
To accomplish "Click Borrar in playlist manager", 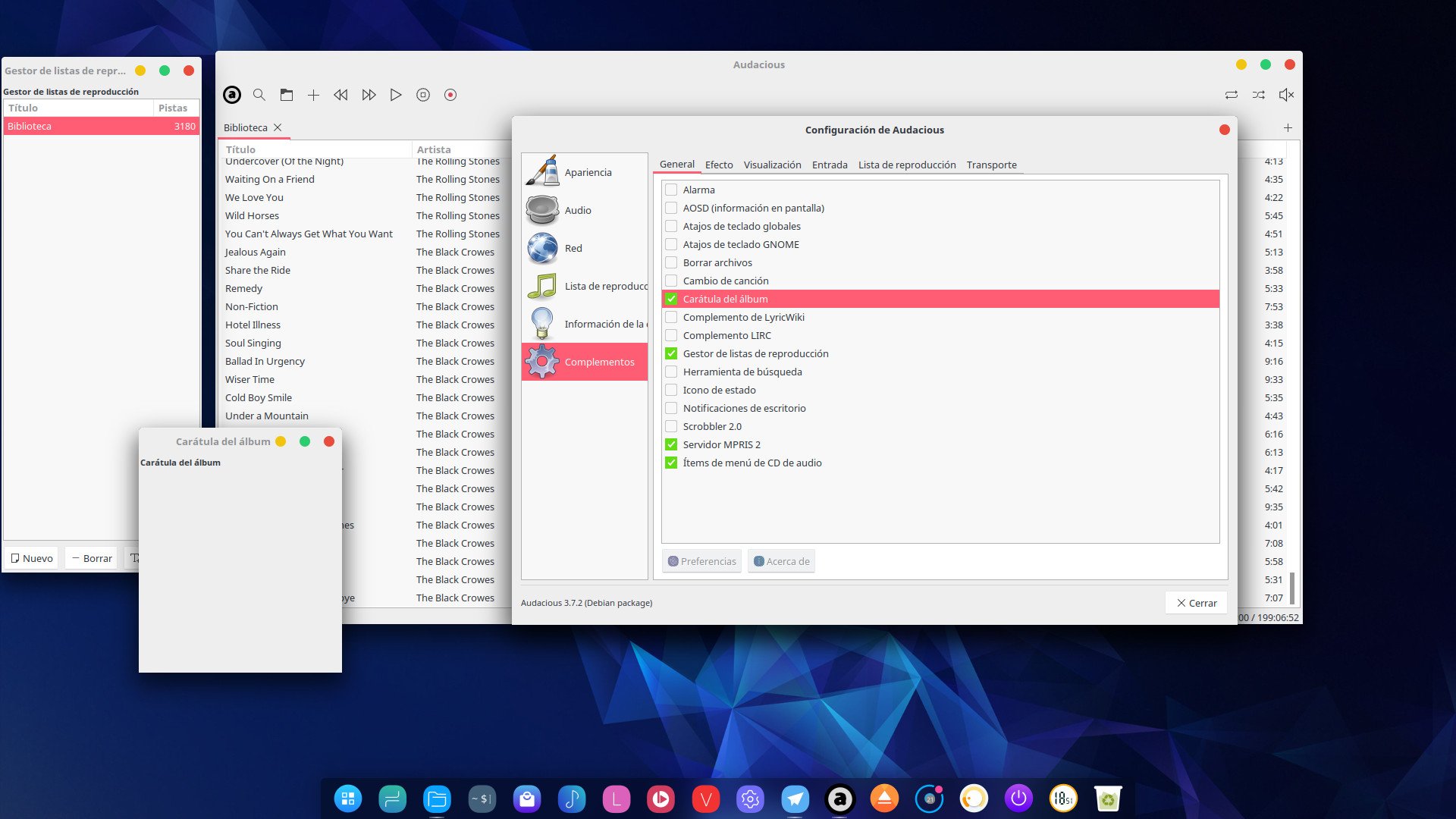I will coord(92,558).
